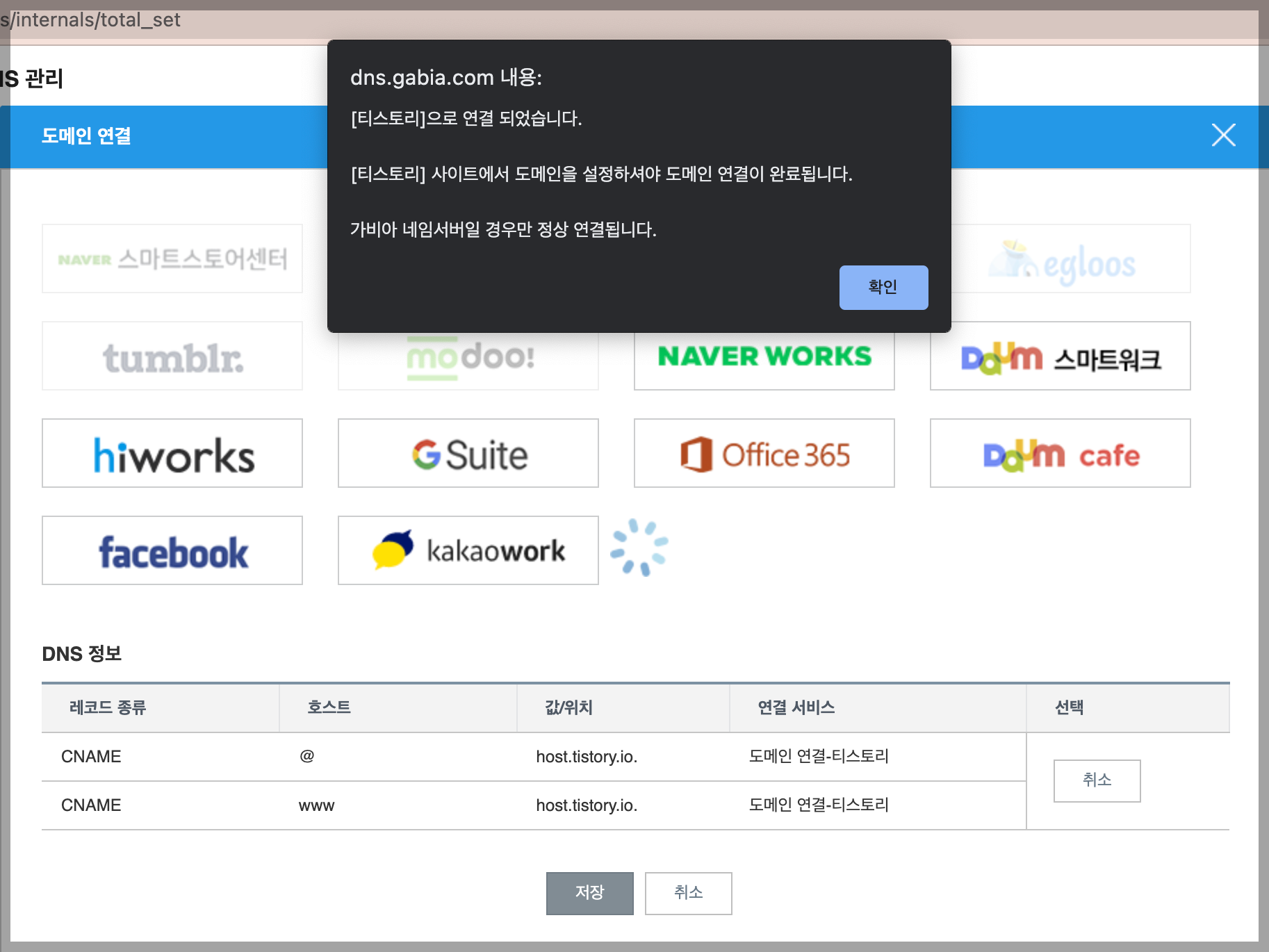Pick the Daum cafe tile

pos(1061,453)
